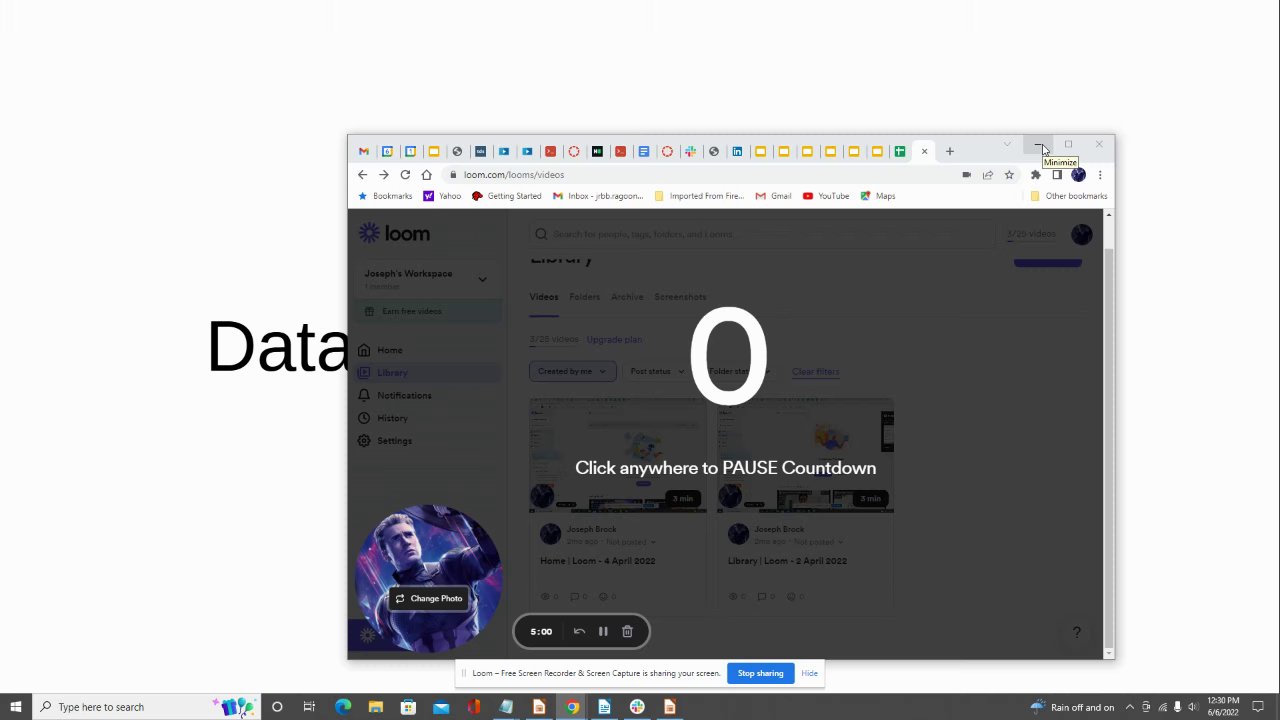Open the Chrome three-dot menu

1100,175
